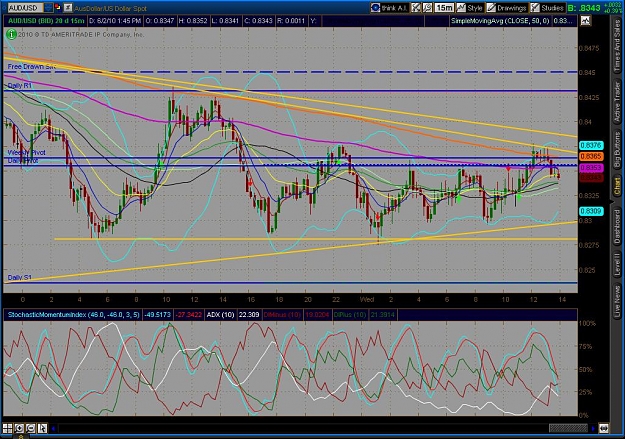This screenshot has height=439, width=625.
Task: Click the color link clipboard icon
Action: point(58,8)
